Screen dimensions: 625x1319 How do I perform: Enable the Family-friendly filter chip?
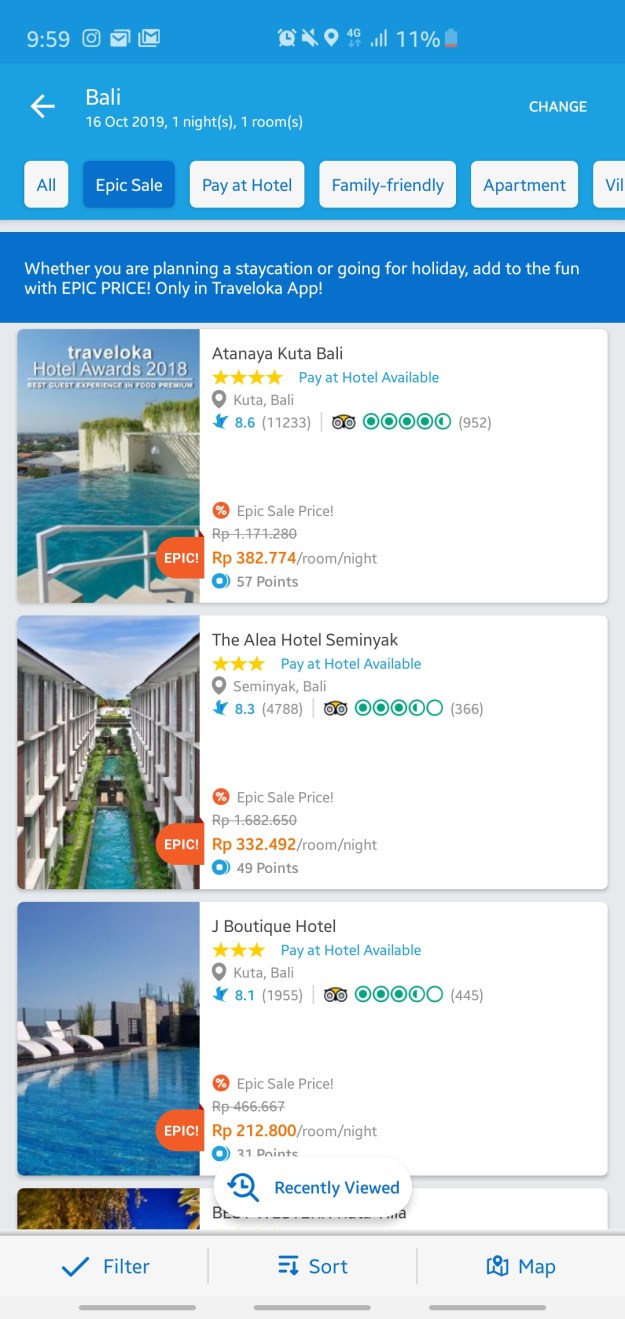tap(387, 185)
